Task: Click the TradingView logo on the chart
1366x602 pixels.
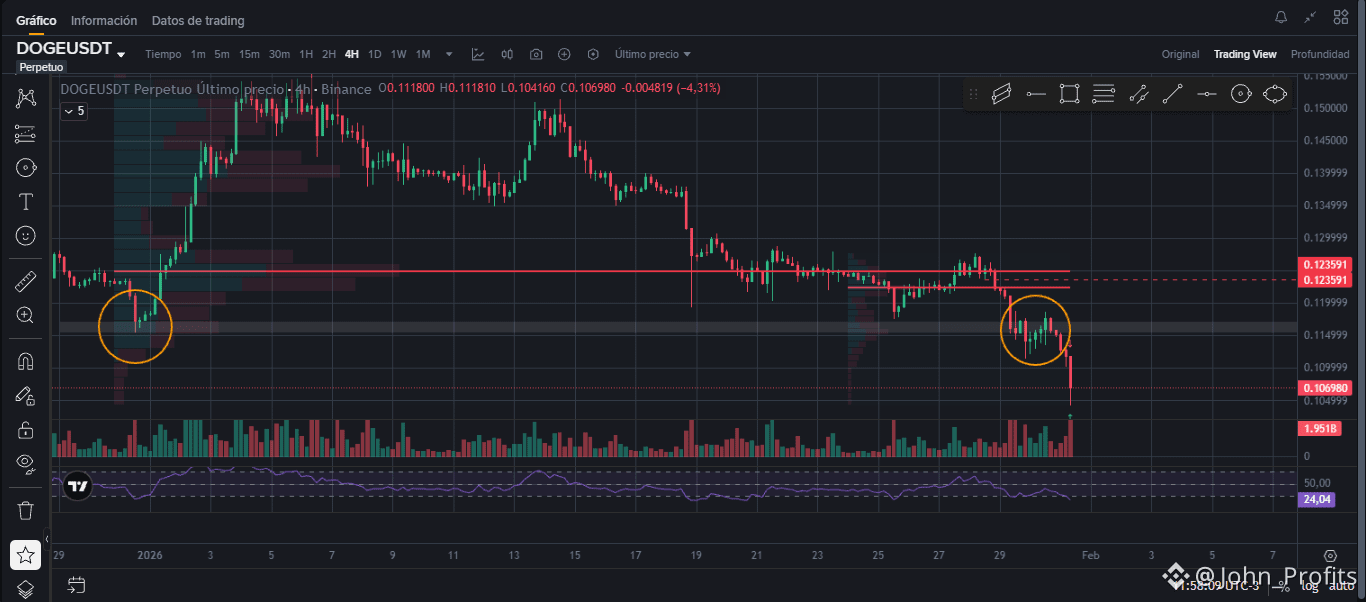Action: (77, 487)
